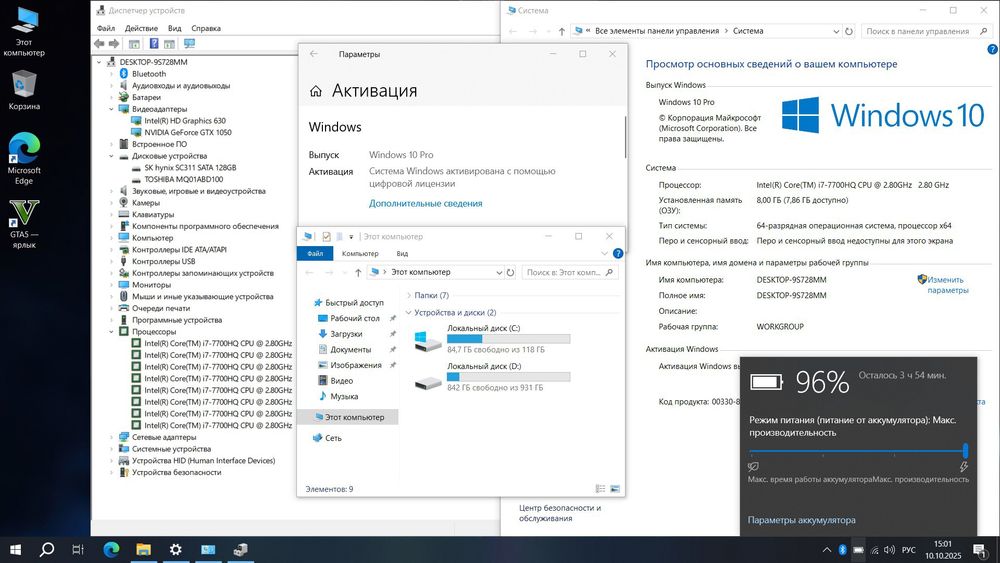
Task: Click the РУС language indicator
Action: 908,550
